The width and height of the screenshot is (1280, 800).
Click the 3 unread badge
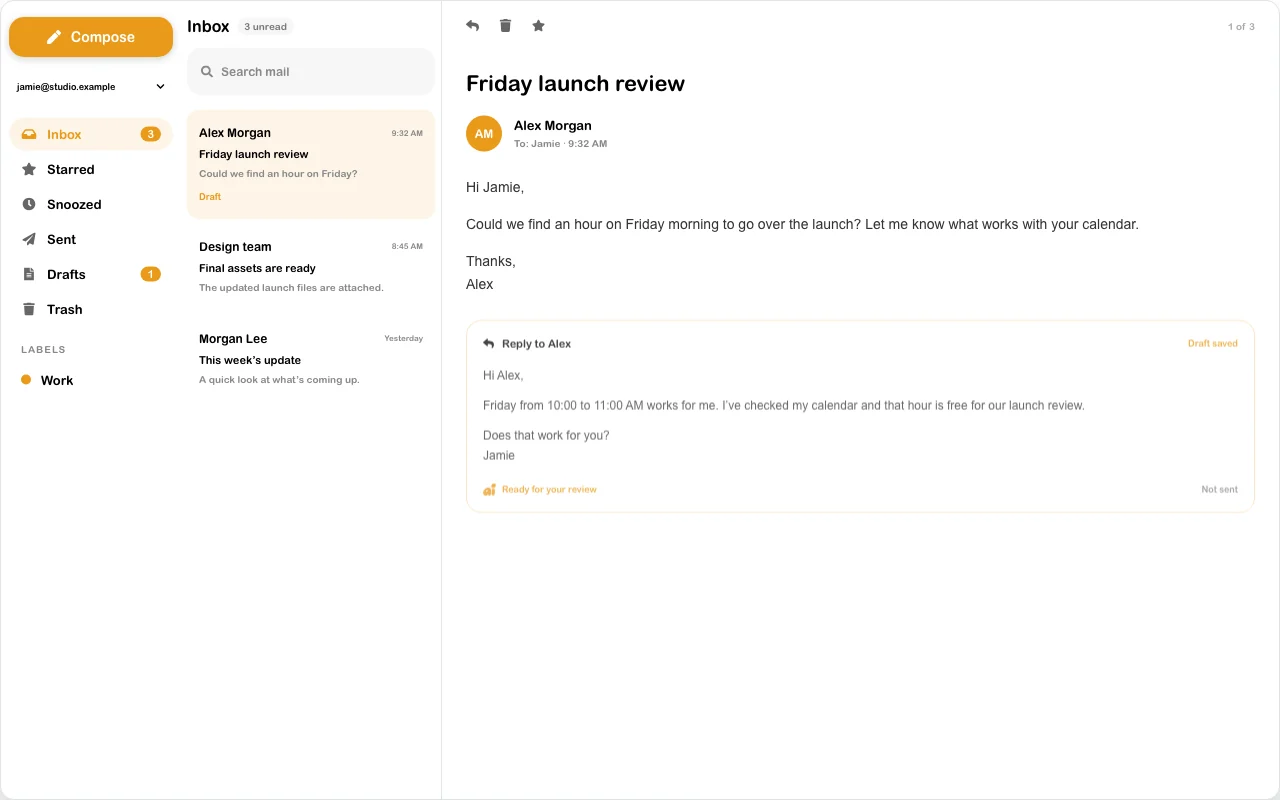(265, 27)
